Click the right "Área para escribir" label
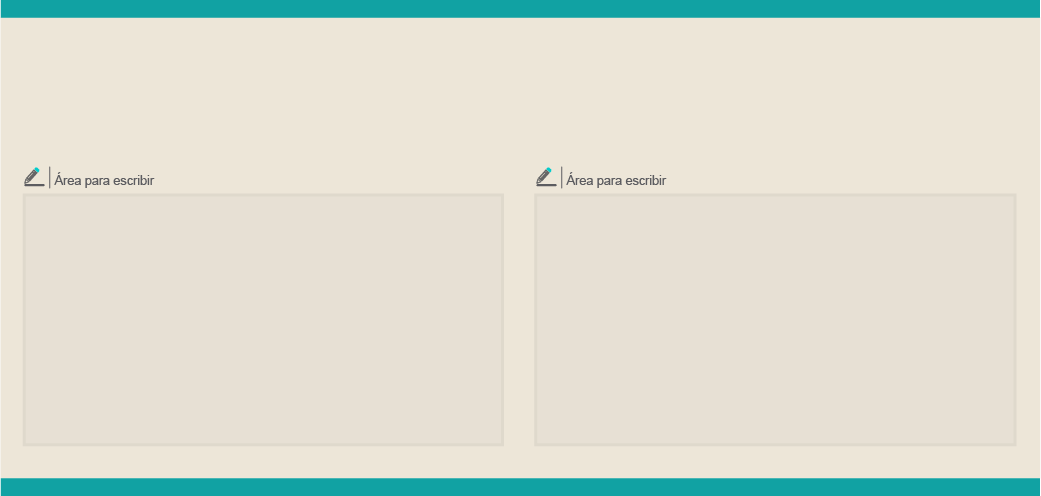 click(616, 181)
